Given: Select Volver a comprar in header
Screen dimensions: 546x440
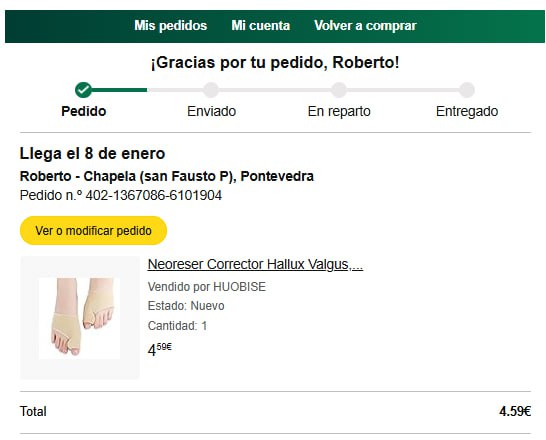Looking at the screenshot, I should coord(365,26).
